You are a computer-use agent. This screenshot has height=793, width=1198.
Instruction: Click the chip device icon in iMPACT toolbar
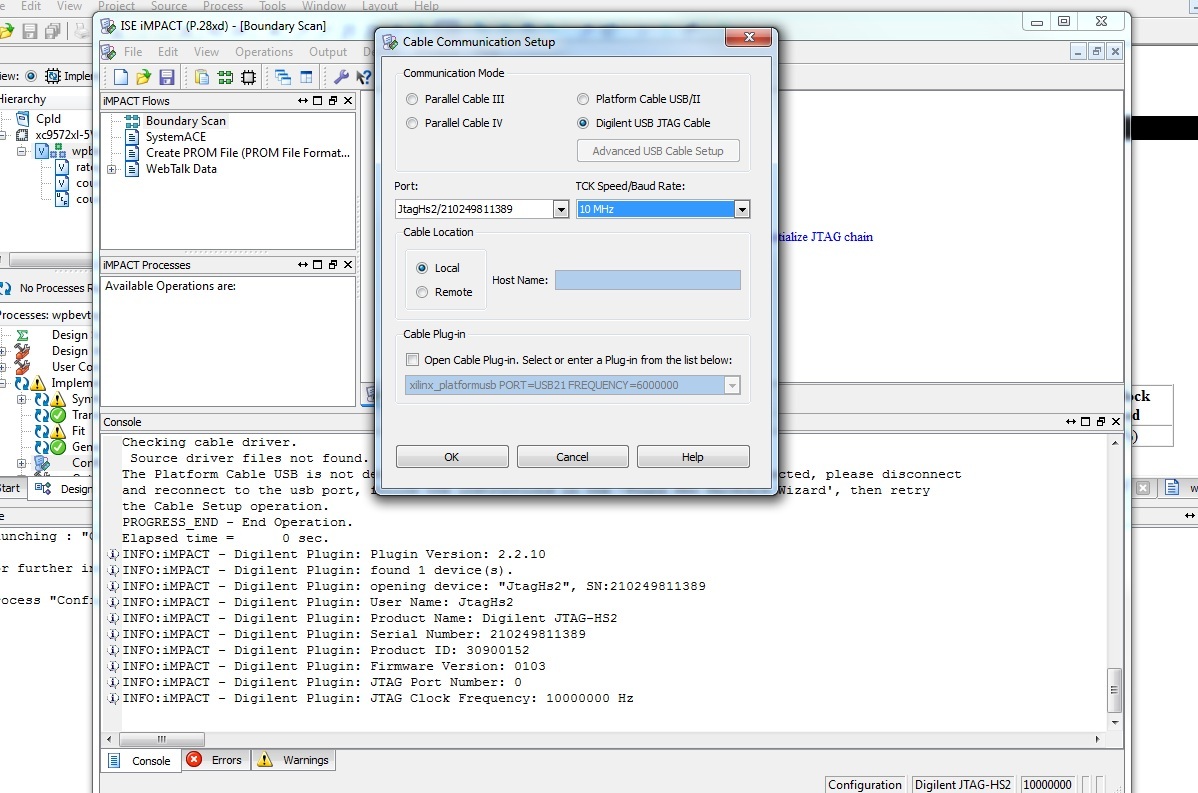[248, 76]
